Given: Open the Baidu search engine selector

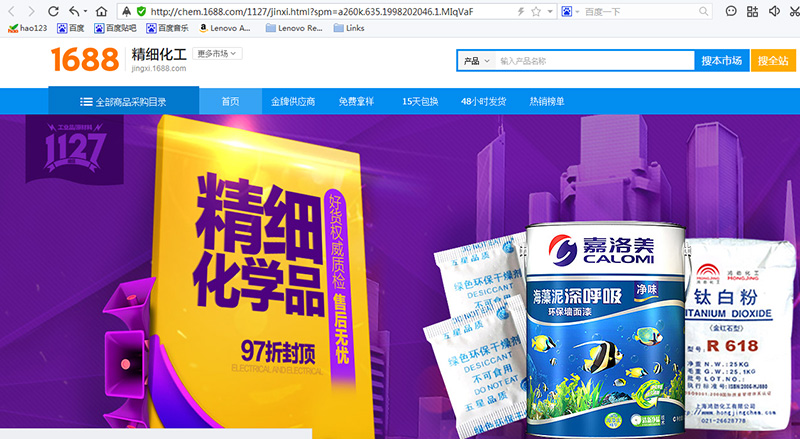Looking at the screenshot, I should click(570, 11).
